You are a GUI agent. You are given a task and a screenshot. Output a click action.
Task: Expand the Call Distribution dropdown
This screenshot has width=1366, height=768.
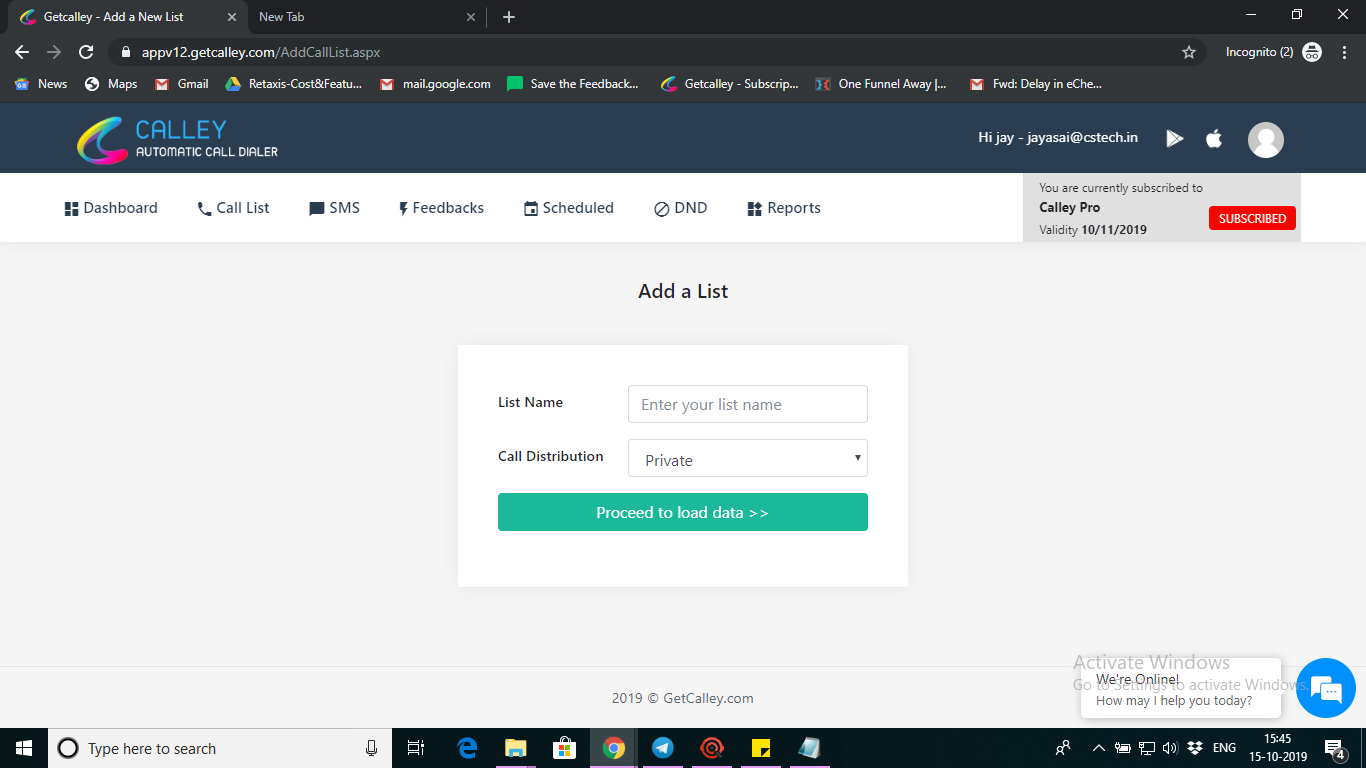pyautogui.click(x=748, y=458)
